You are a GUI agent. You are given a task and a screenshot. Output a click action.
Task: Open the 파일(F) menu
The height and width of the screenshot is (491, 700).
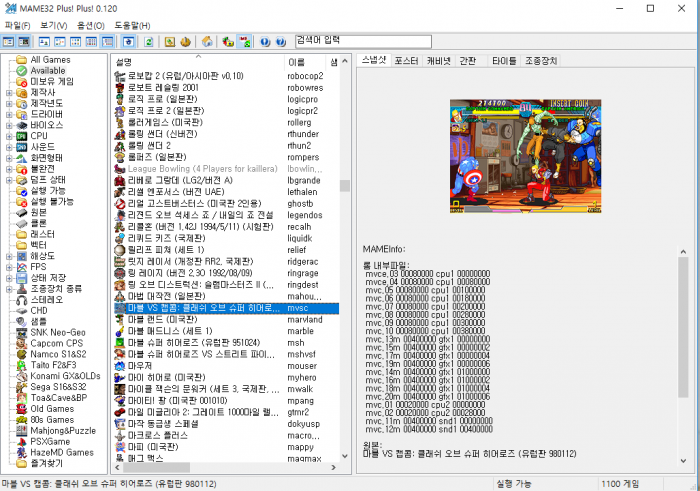point(17,25)
